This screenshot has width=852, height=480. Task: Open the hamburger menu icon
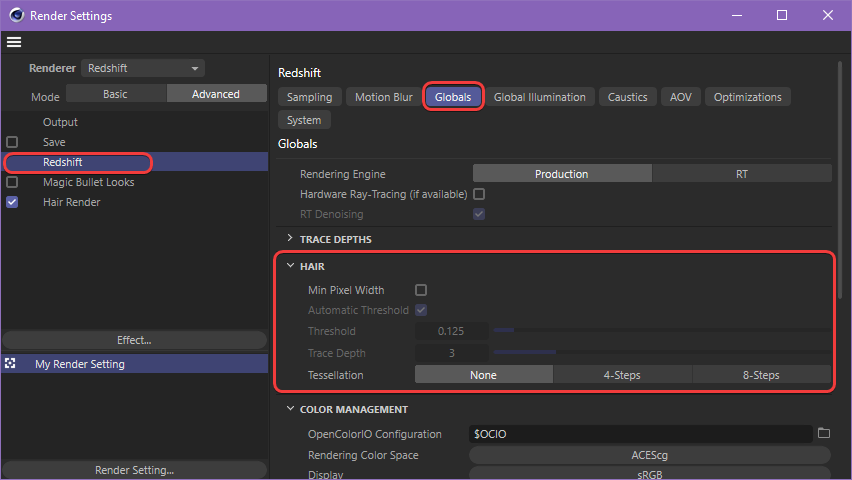(13, 42)
